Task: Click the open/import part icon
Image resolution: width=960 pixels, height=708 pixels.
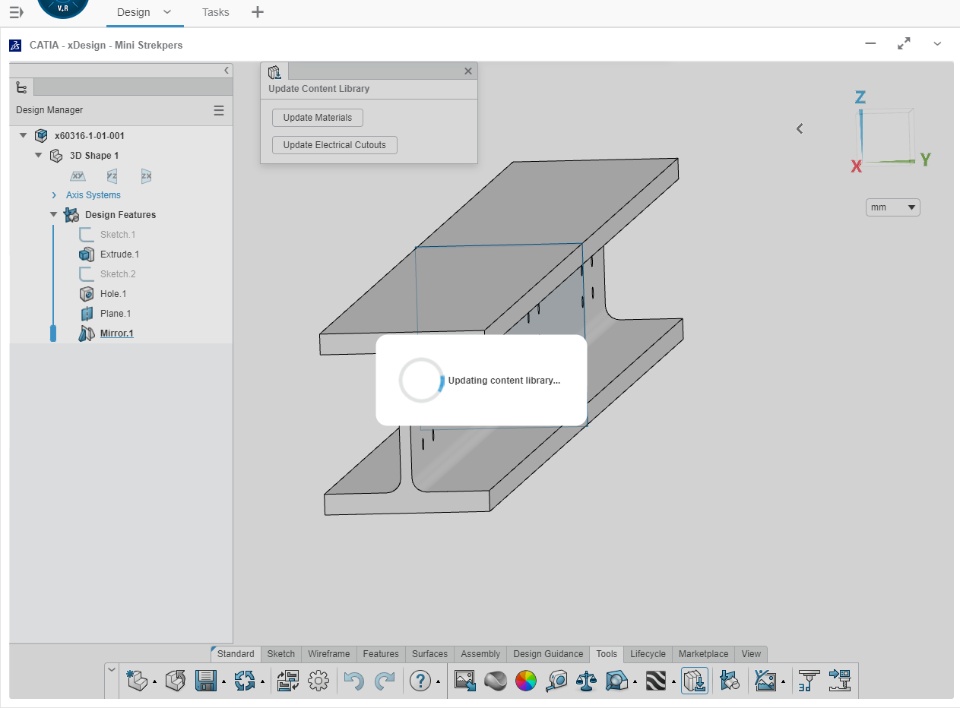Action: point(175,680)
